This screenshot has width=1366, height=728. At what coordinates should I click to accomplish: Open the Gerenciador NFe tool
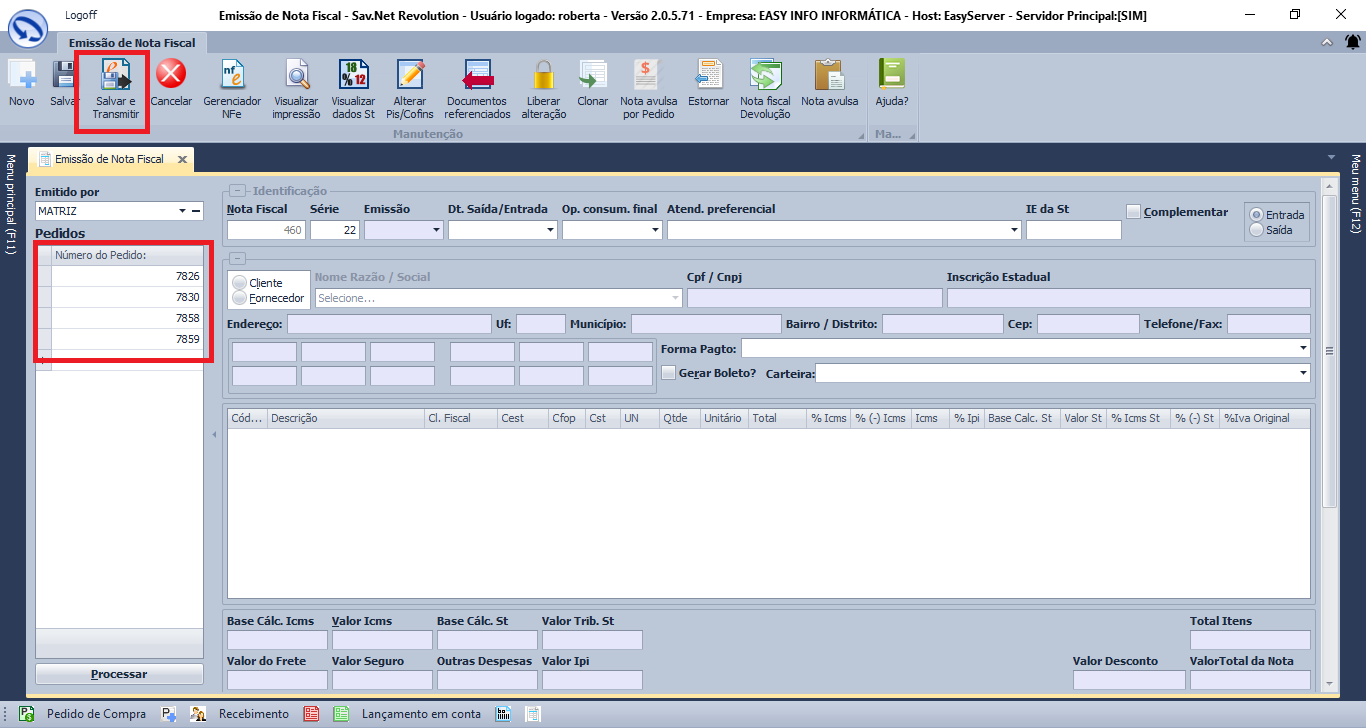[x=232, y=76]
